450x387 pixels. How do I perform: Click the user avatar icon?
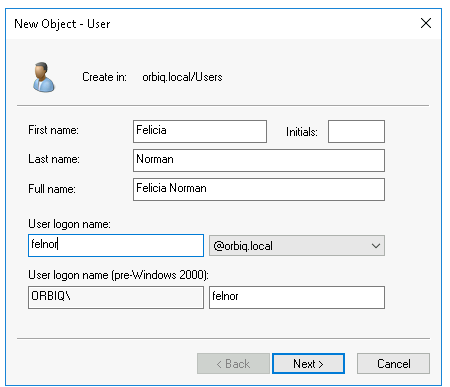click(x=43, y=77)
